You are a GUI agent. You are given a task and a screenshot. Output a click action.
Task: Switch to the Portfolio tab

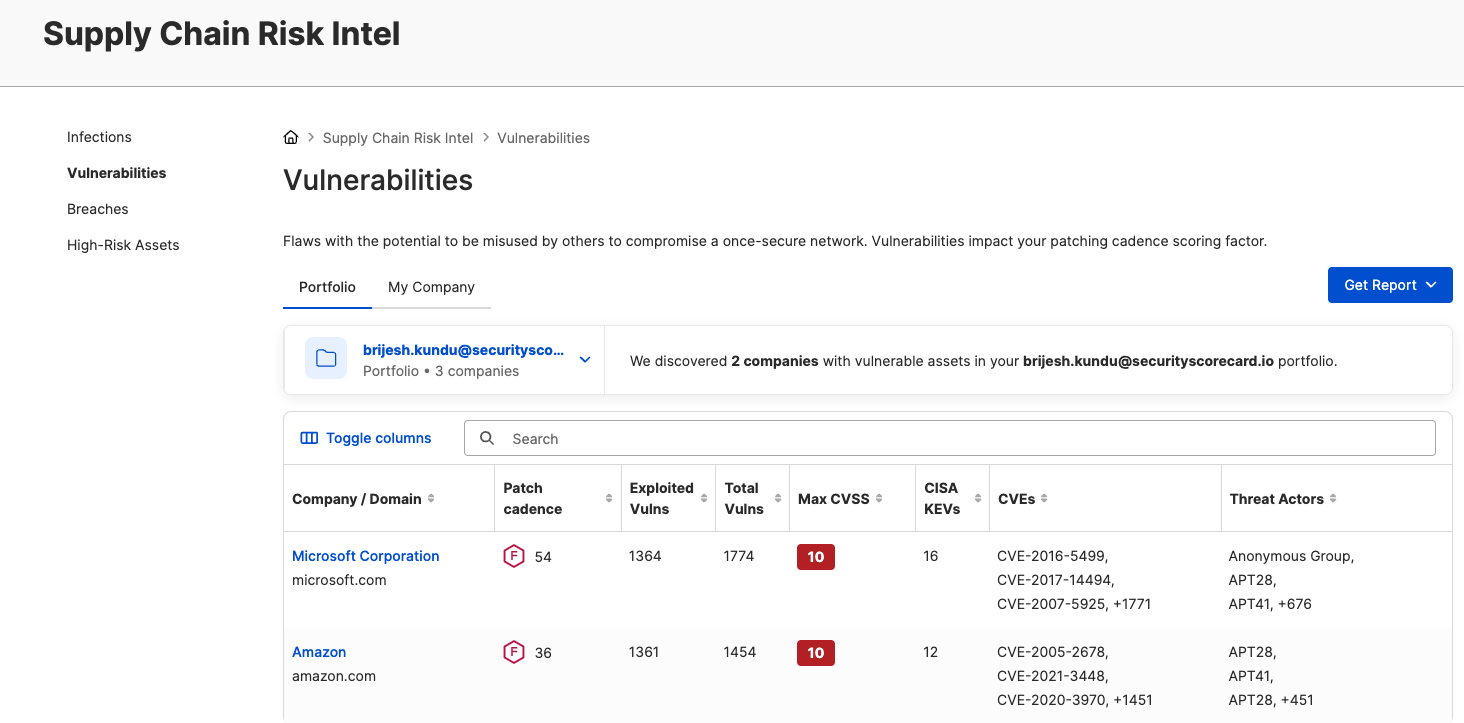click(327, 287)
